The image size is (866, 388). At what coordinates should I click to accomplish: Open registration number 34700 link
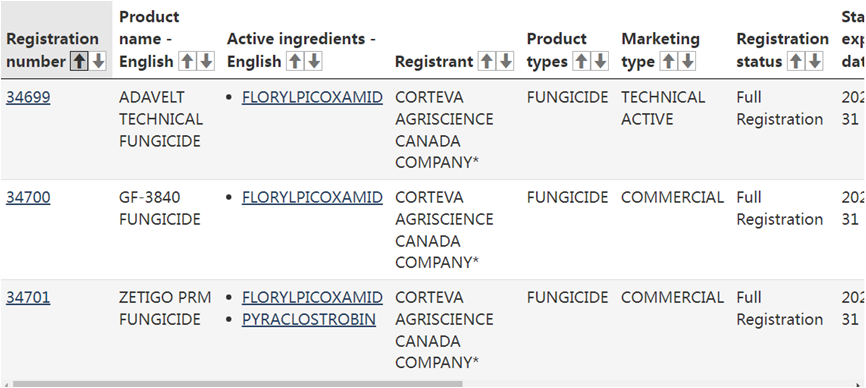28,198
